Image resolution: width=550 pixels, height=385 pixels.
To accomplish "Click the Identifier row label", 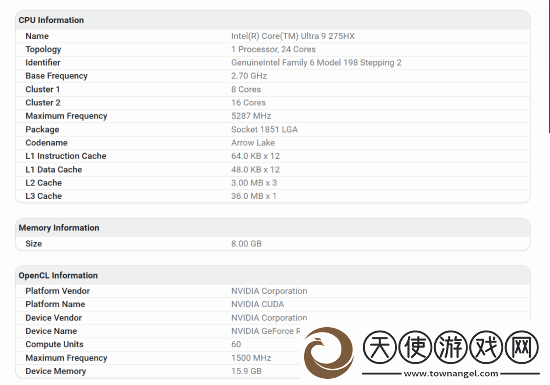I will pos(43,63).
